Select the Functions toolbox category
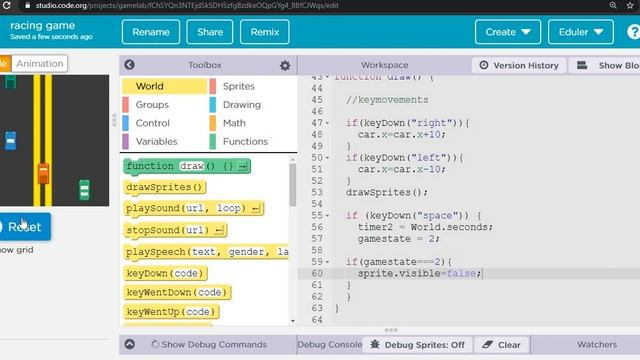This screenshot has width=640, height=360. (x=245, y=141)
